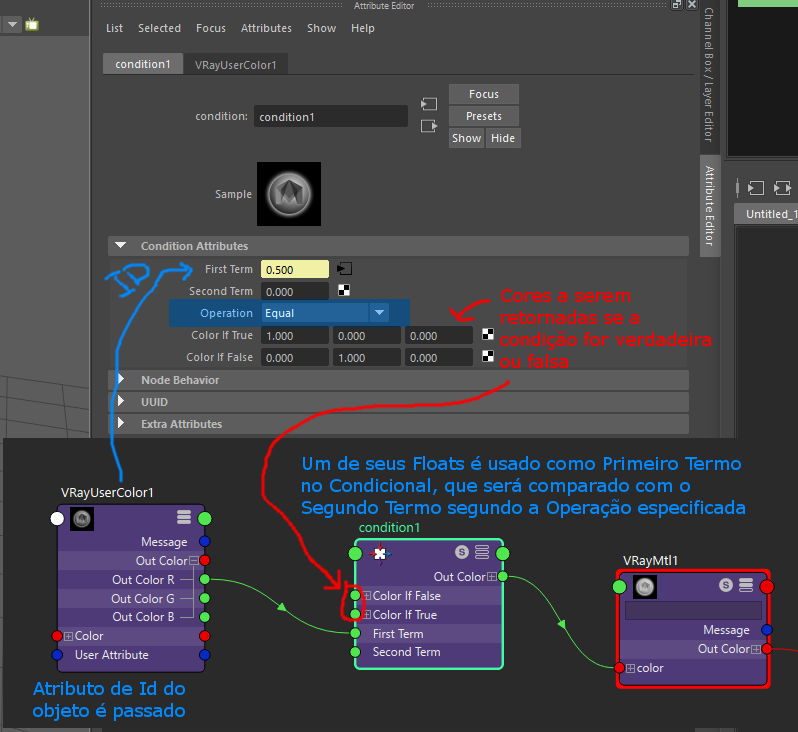Click the view mode icon on the VRayUserColor1 node
798x732 pixels.
[x=184, y=517]
